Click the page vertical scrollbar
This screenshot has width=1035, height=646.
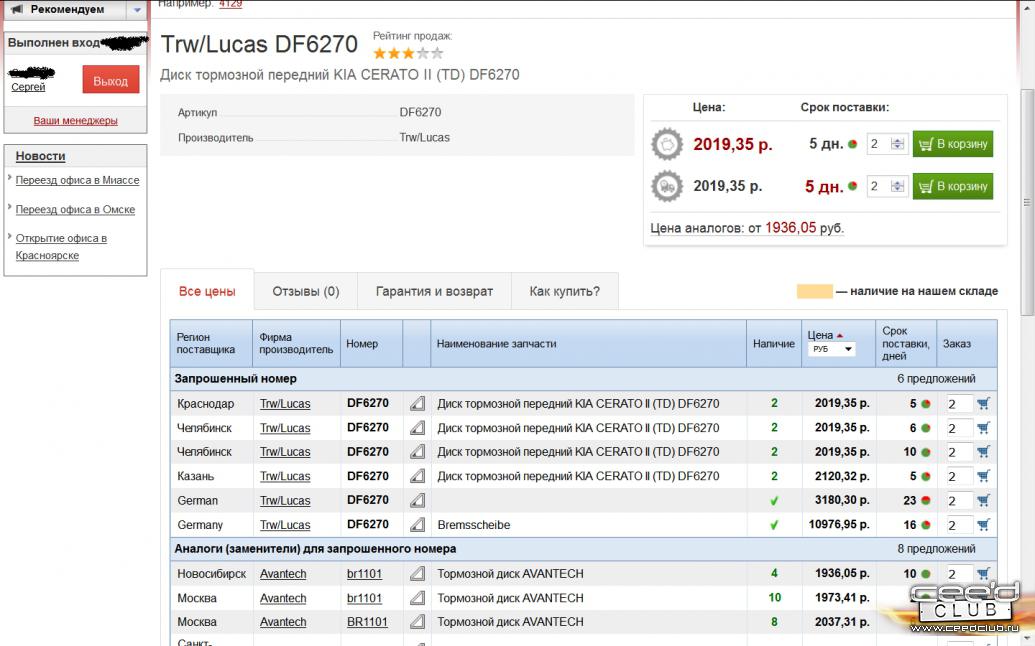pos(1027,203)
